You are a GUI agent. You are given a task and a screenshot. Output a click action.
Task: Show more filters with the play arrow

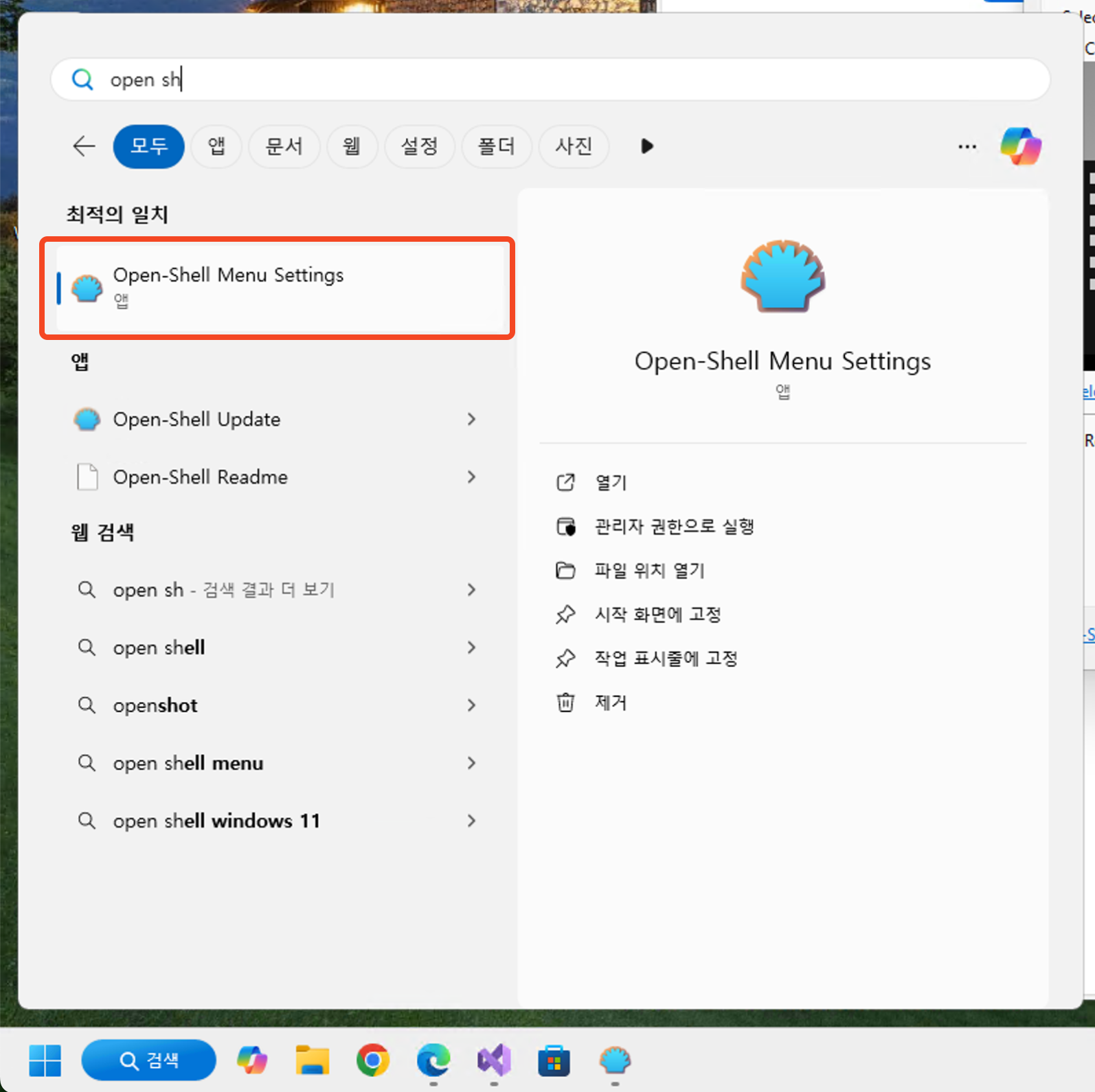point(646,146)
